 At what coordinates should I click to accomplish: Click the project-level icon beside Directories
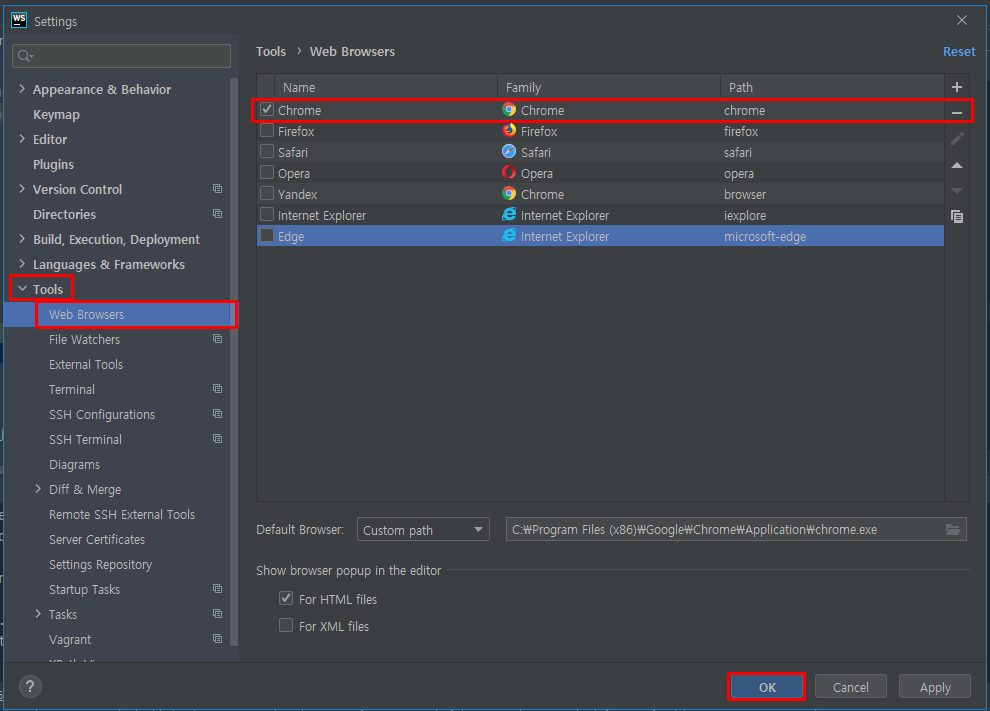[x=217, y=213]
